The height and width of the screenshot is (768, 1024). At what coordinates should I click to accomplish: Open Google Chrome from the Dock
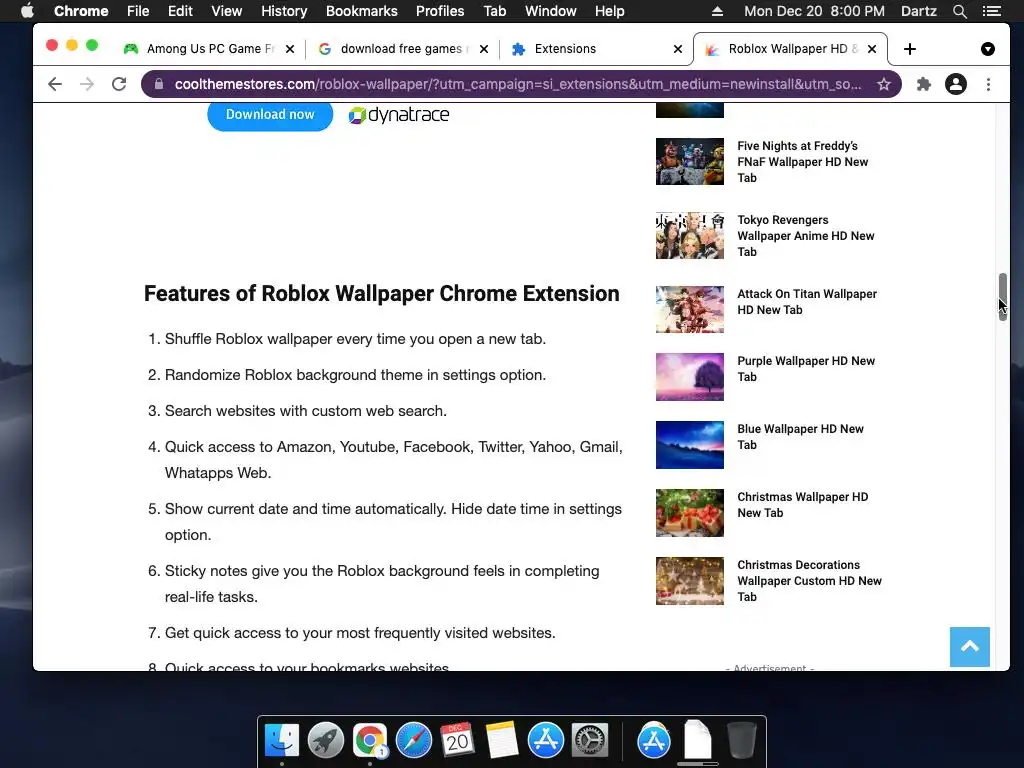point(370,740)
